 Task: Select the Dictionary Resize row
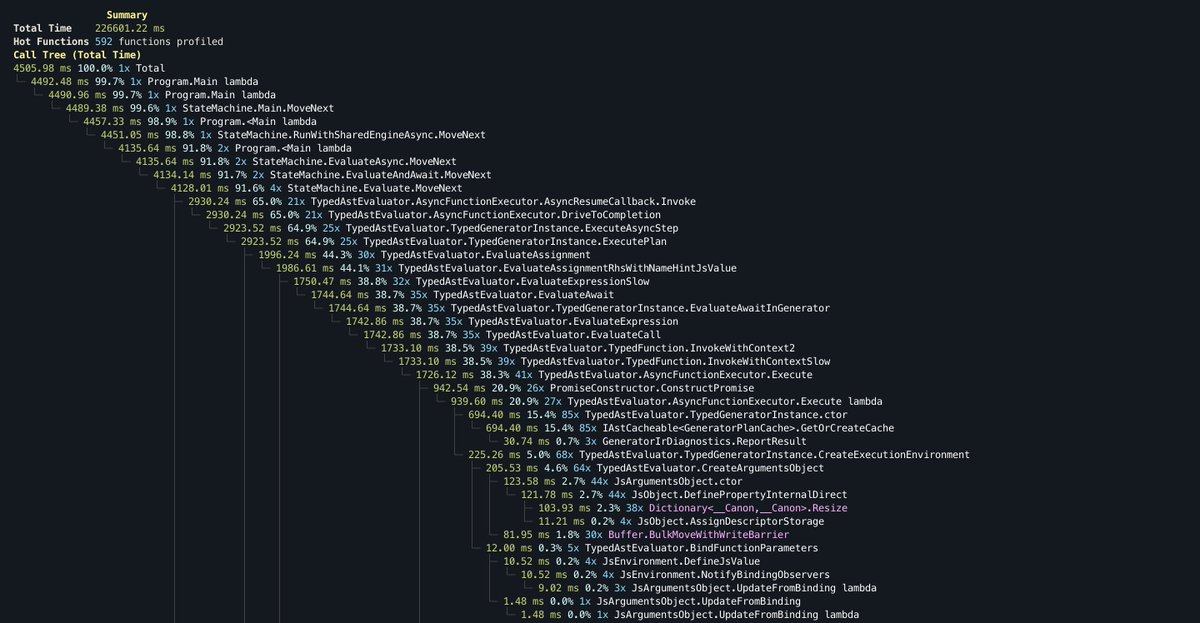[x=693, y=506]
